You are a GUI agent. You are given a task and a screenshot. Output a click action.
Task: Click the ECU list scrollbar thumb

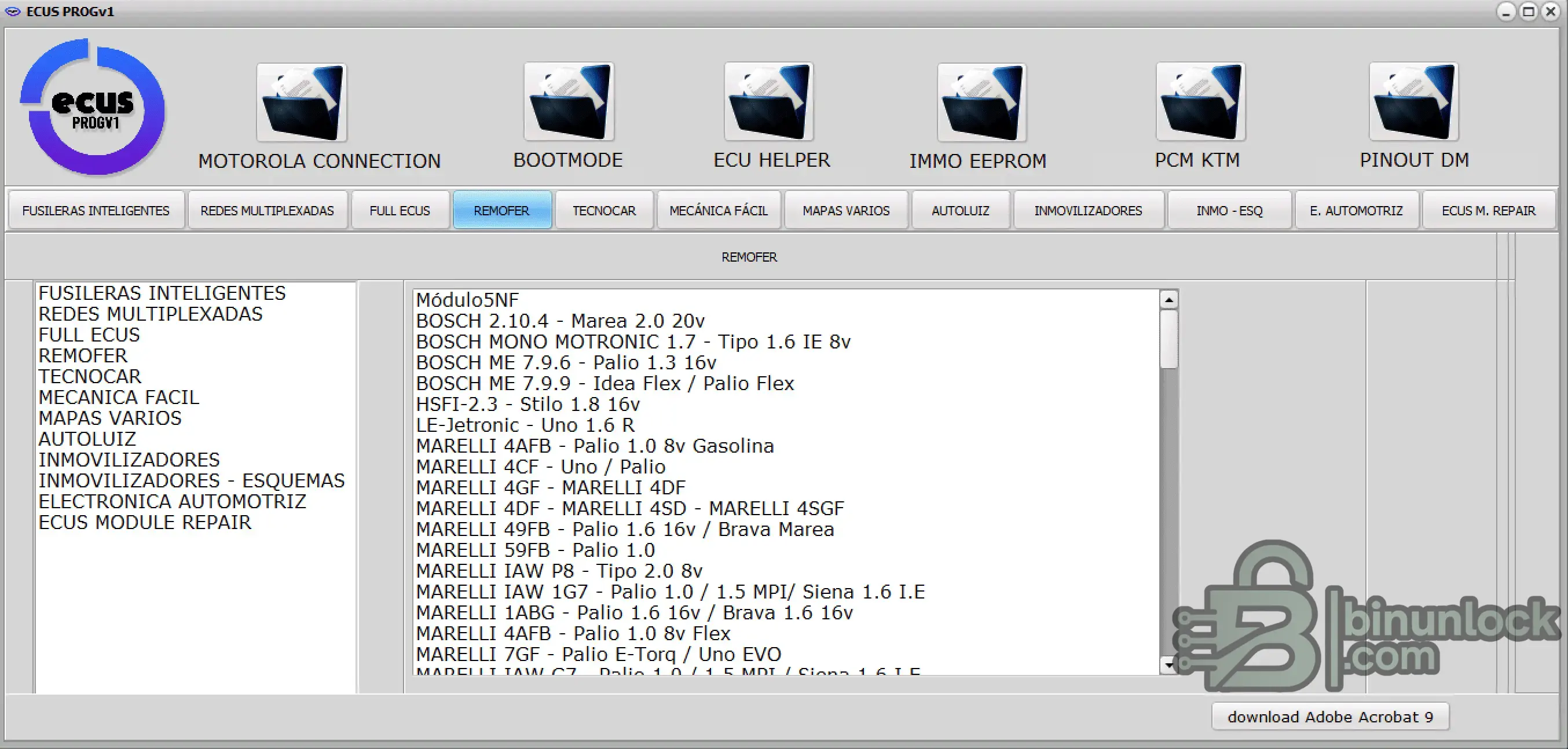pyautogui.click(x=1168, y=339)
